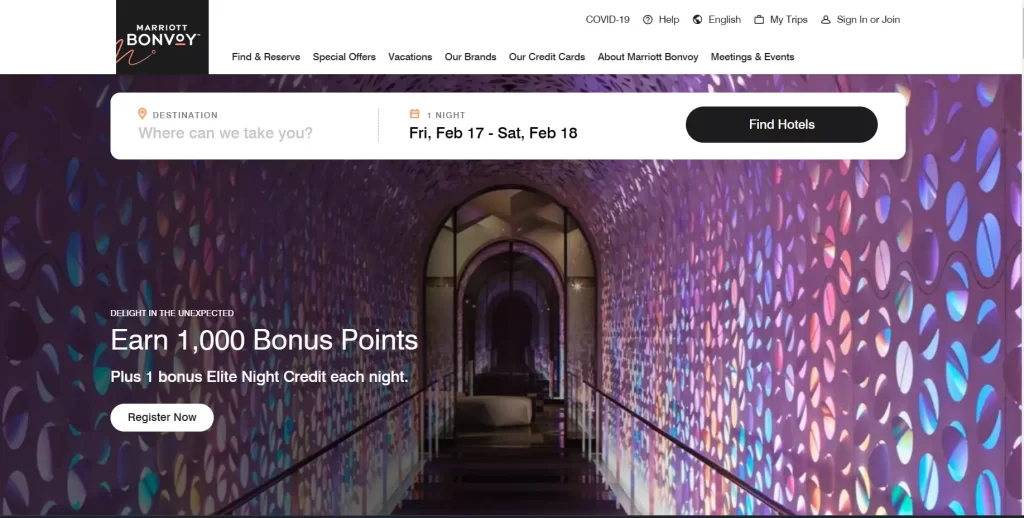The image size is (1024, 518).
Task: Click the globe language icon
Action: coord(697,20)
